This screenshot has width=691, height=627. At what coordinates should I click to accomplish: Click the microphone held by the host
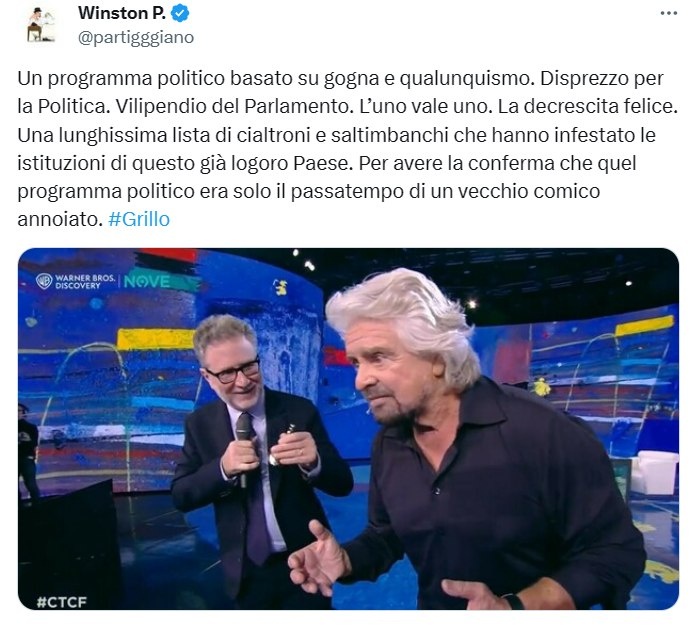click(243, 445)
